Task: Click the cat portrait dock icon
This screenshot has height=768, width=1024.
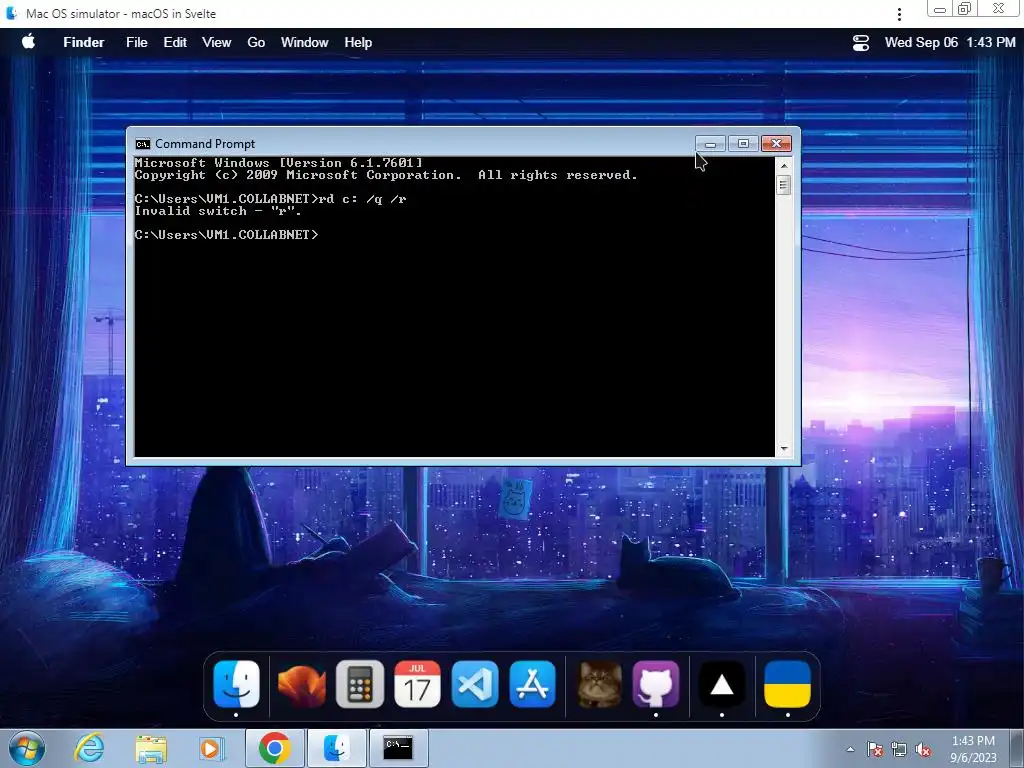Action: tap(599, 684)
